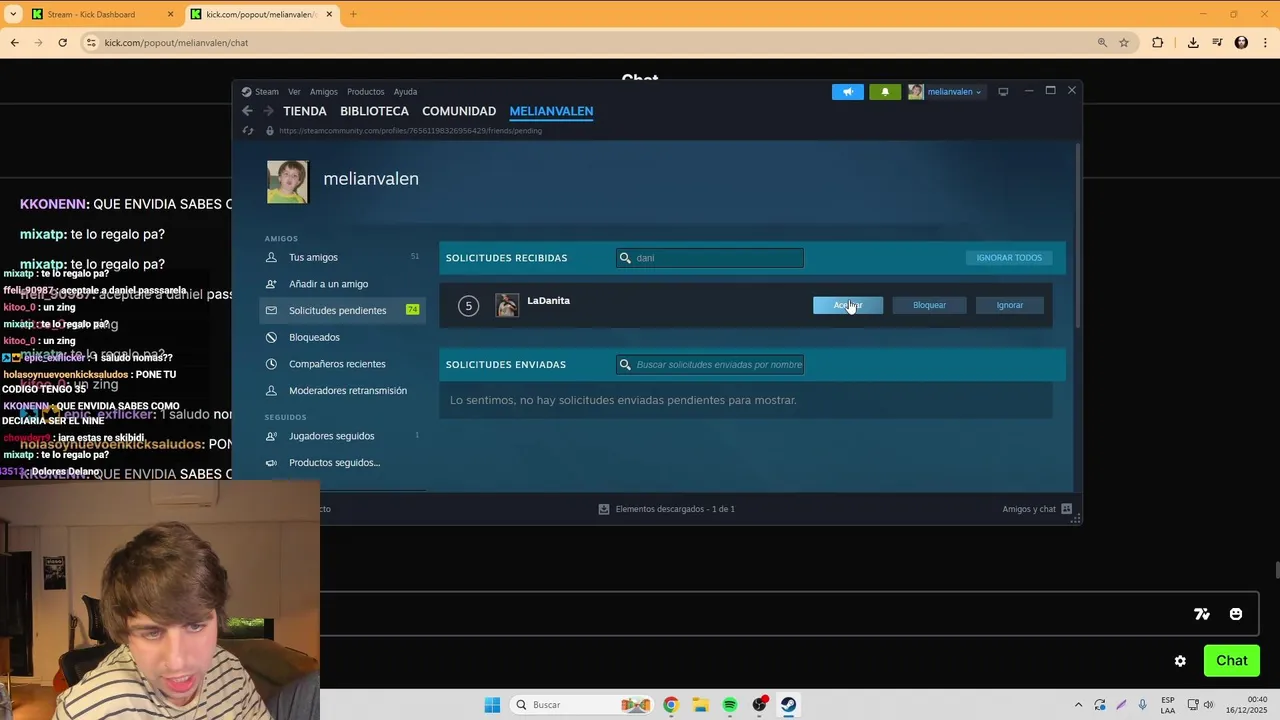Click Steam page vertical scrollbar
This screenshot has height=720, width=1280.
coord(1077,236)
